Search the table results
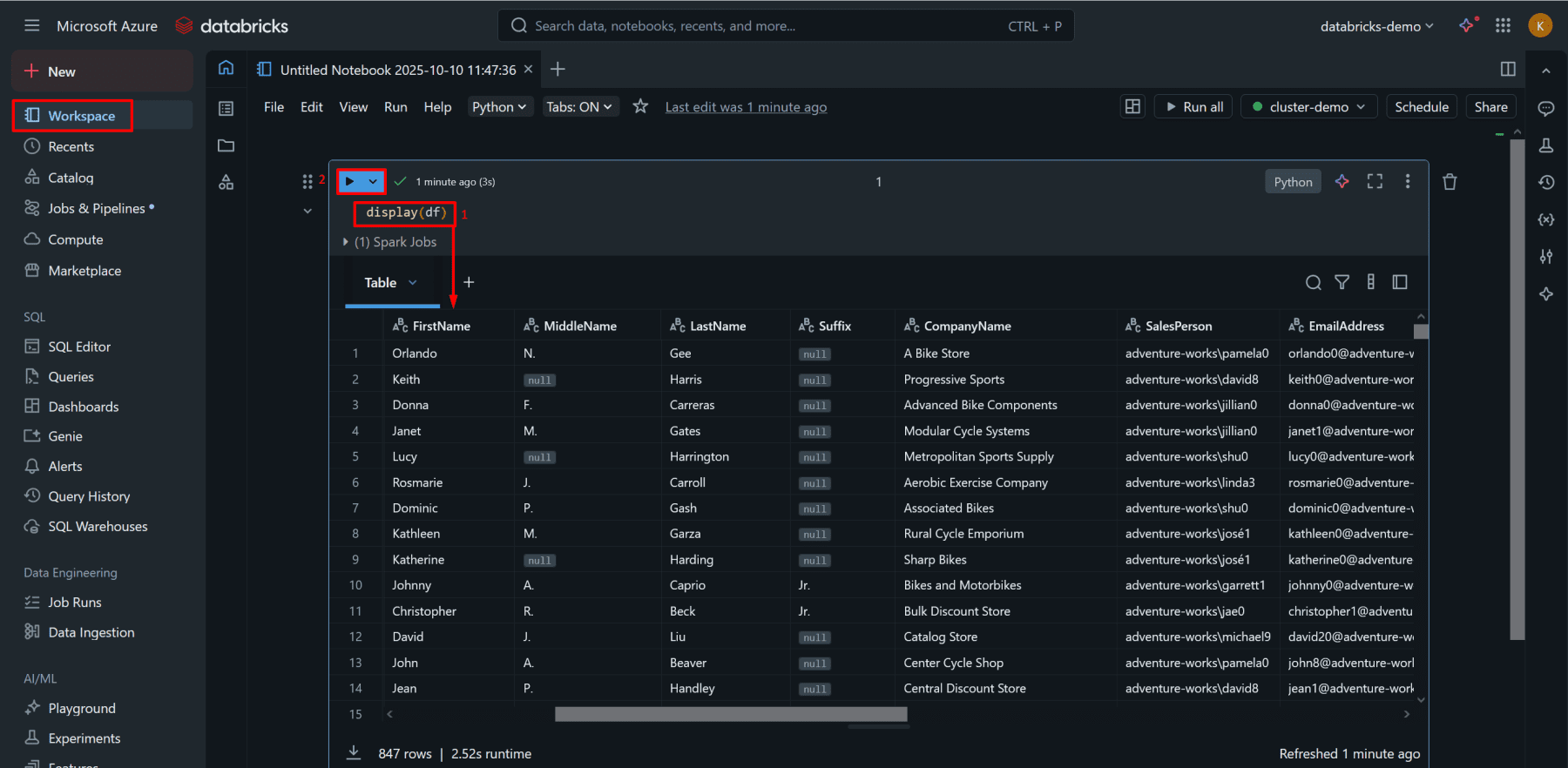Viewport: 1568px width, 768px height. (1313, 282)
